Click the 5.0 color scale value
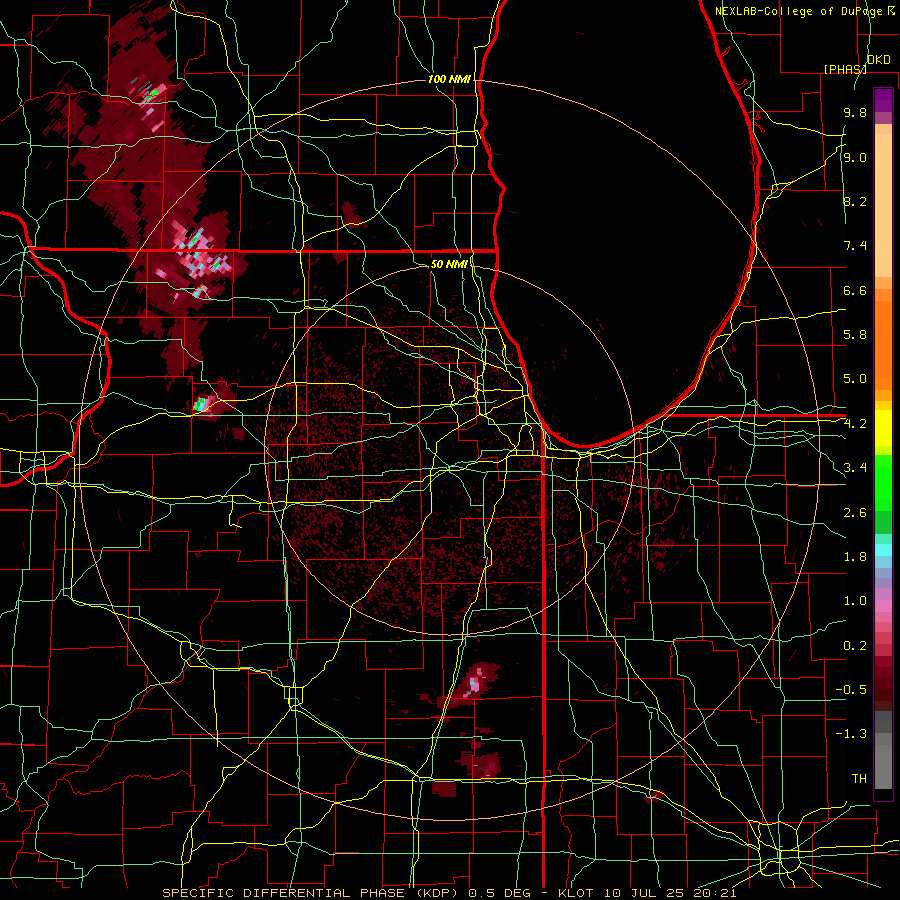 click(x=855, y=379)
